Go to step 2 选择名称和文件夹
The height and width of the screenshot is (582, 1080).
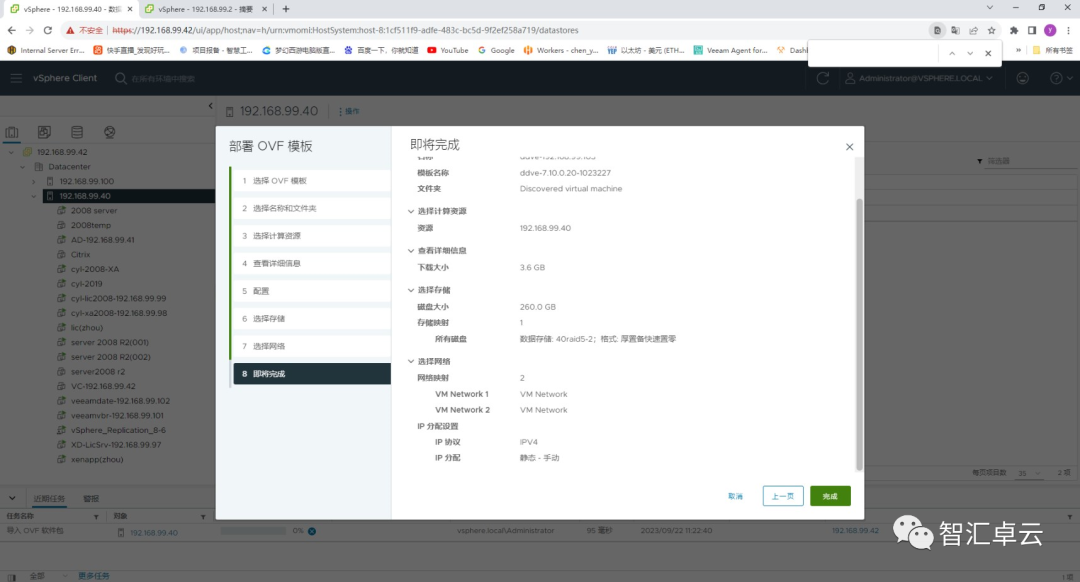[311, 208]
